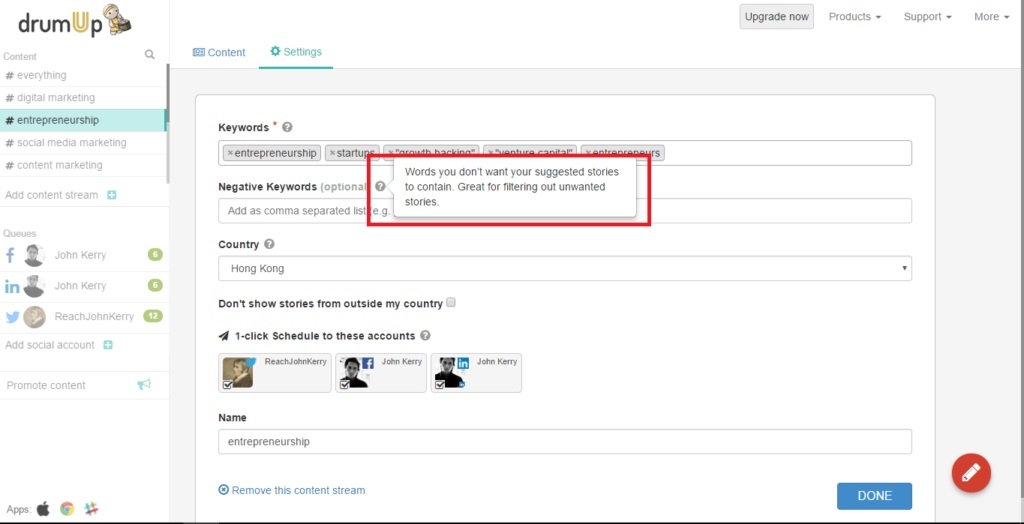Click the help icon next to Country
1024x524 pixels.
point(270,245)
